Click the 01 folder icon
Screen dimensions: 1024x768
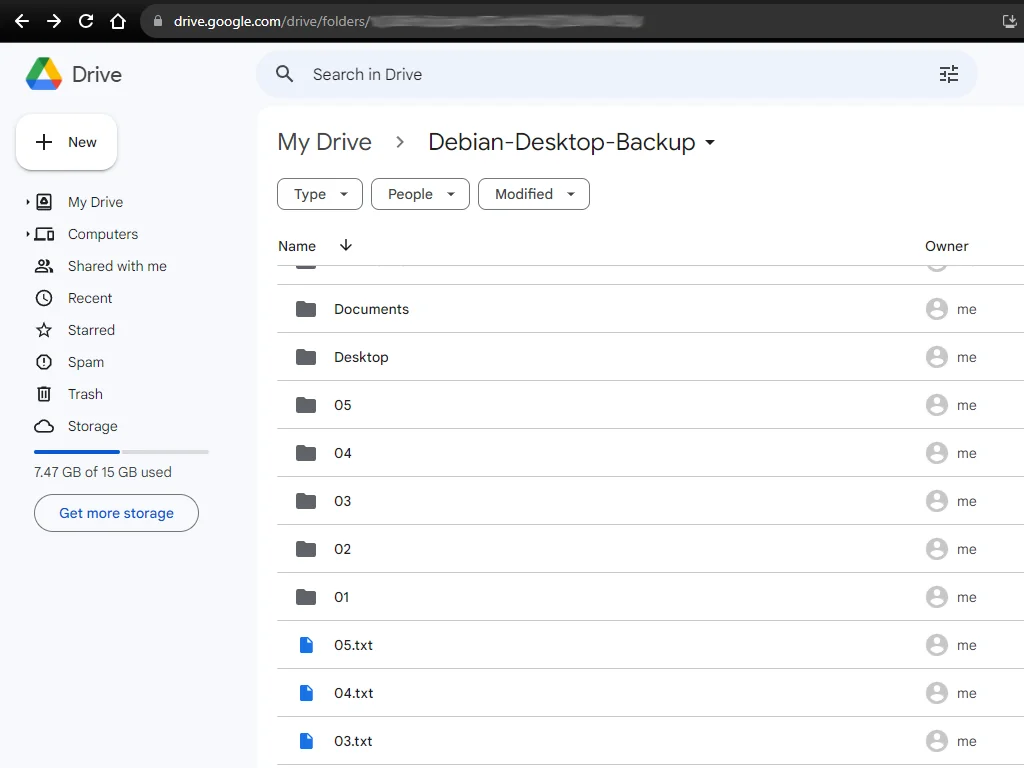(x=306, y=597)
